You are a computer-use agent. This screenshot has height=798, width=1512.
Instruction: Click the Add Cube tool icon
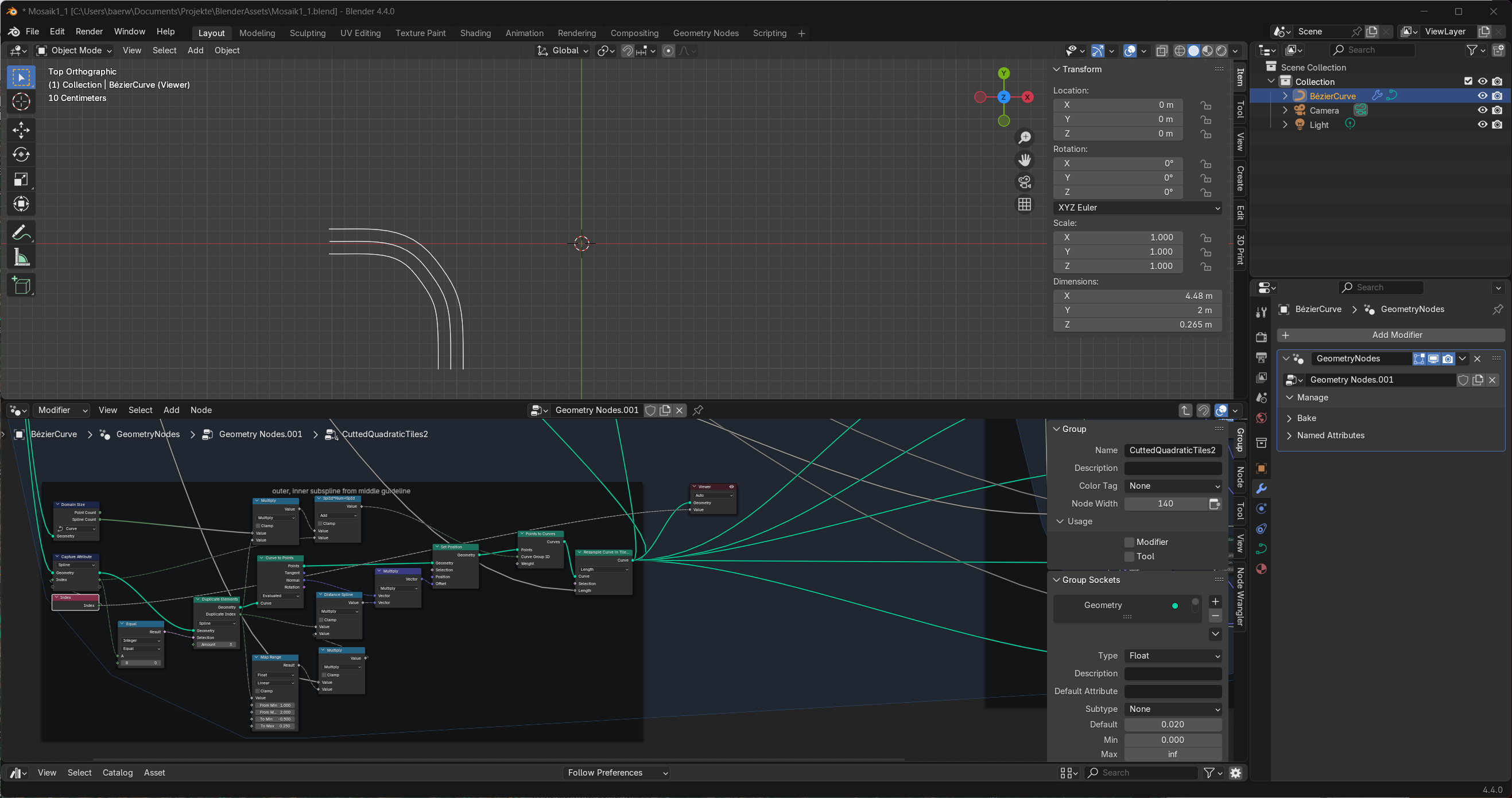click(x=21, y=286)
